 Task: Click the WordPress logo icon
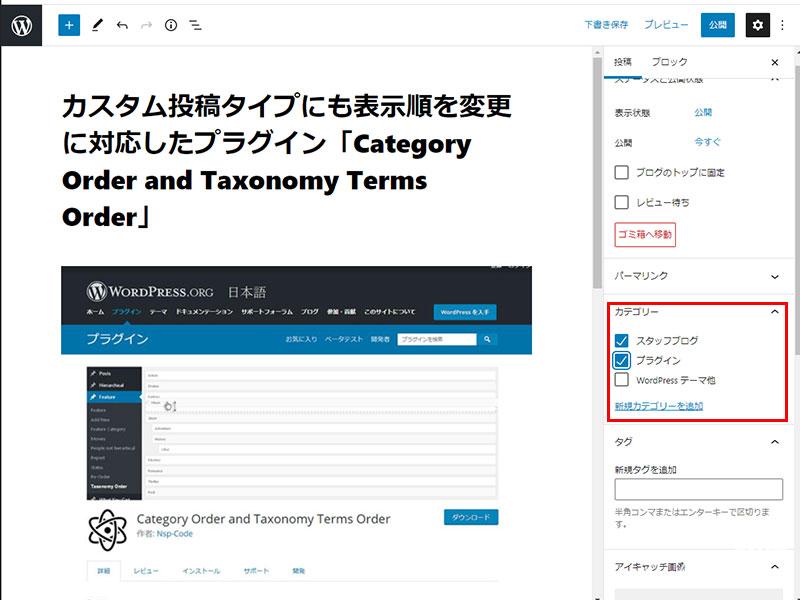(21, 25)
